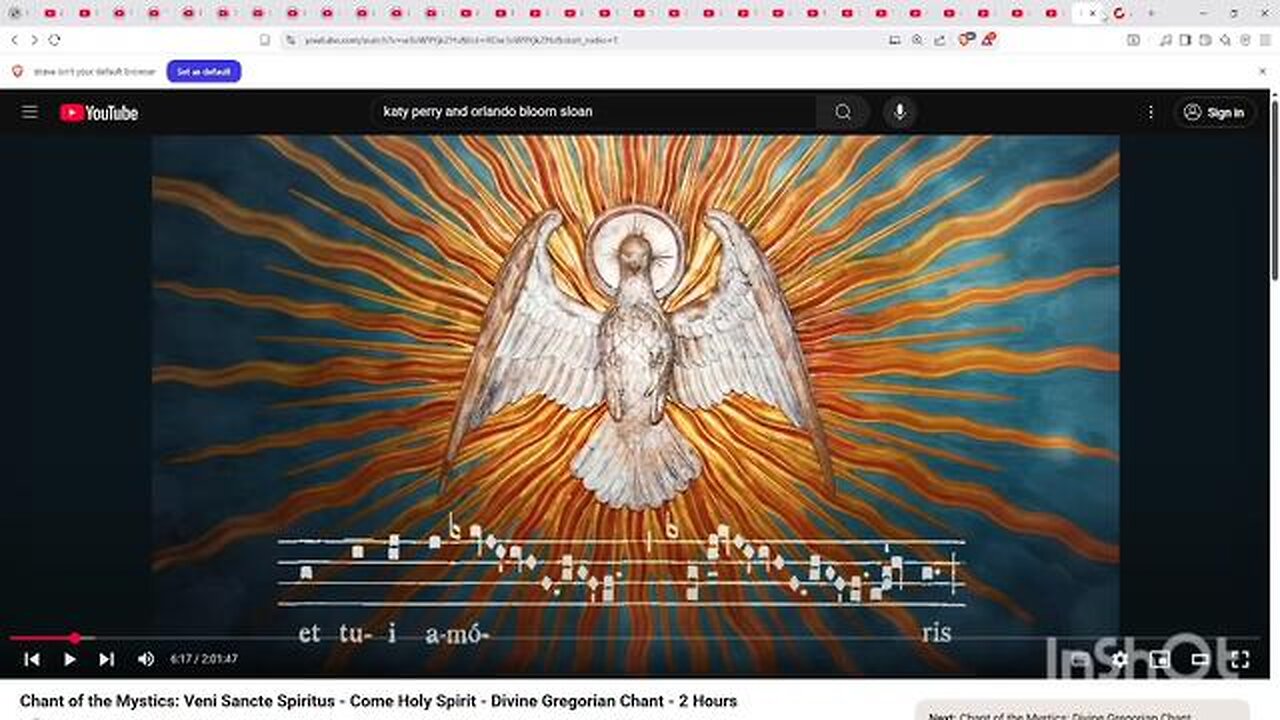The width and height of the screenshot is (1280, 720).
Task: Go forward in browser history
Action: click(x=34, y=40)
